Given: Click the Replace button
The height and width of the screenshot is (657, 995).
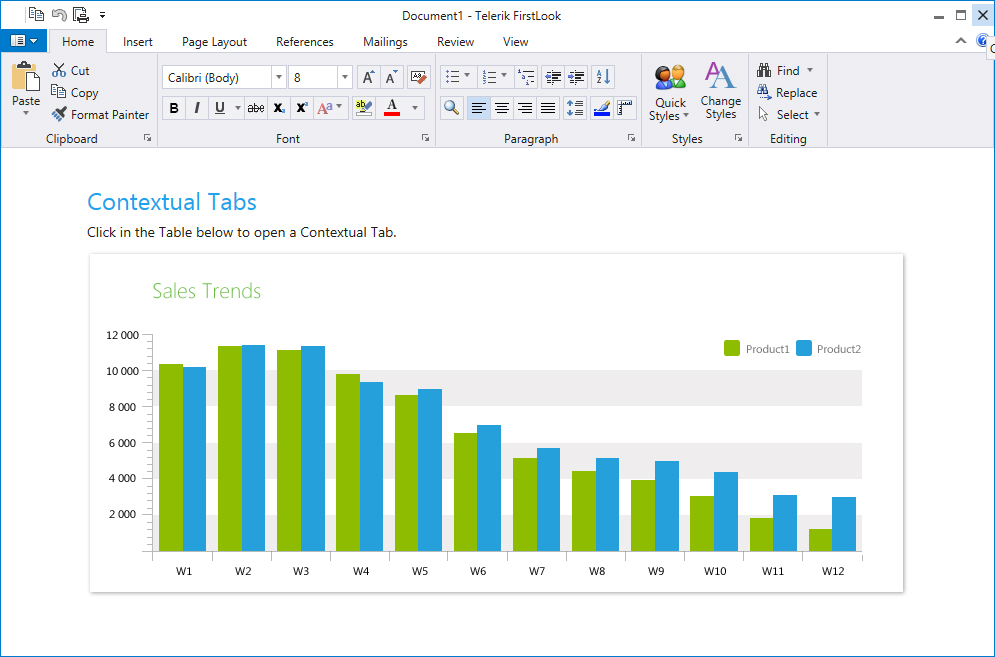Looking at the screenshot, I should coord(787,93).
